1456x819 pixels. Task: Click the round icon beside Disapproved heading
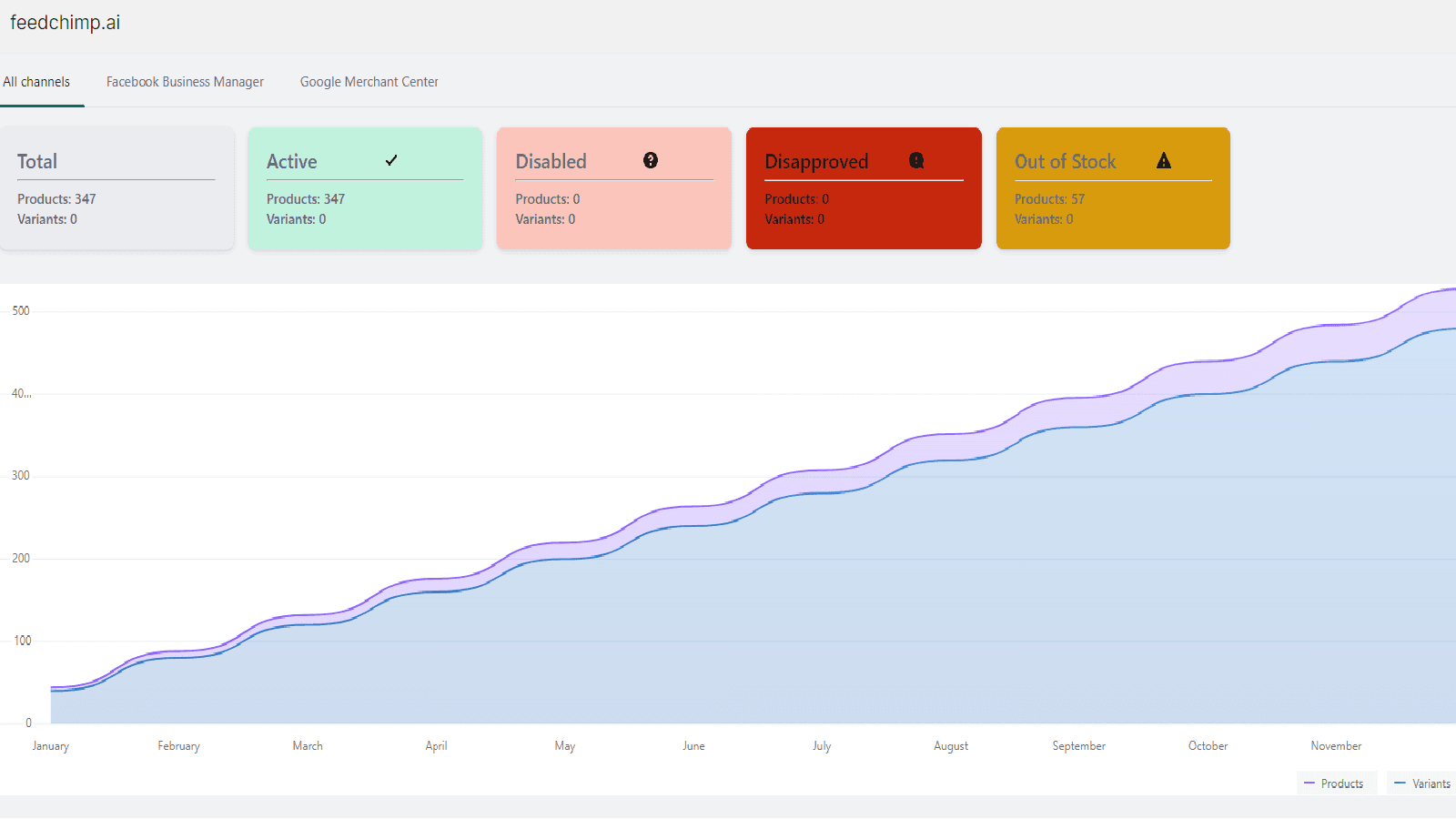916,161
